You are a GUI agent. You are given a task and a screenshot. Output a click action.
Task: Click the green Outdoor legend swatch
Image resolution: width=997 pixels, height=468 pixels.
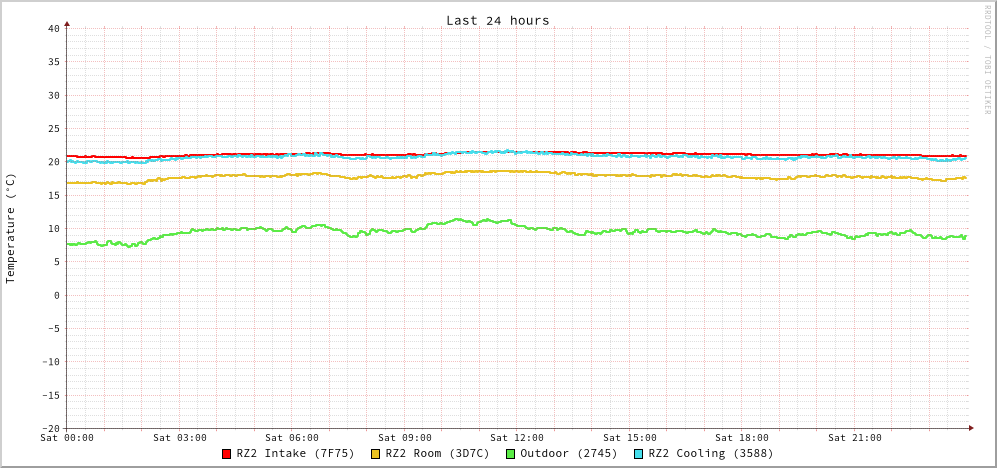(510, 454)
